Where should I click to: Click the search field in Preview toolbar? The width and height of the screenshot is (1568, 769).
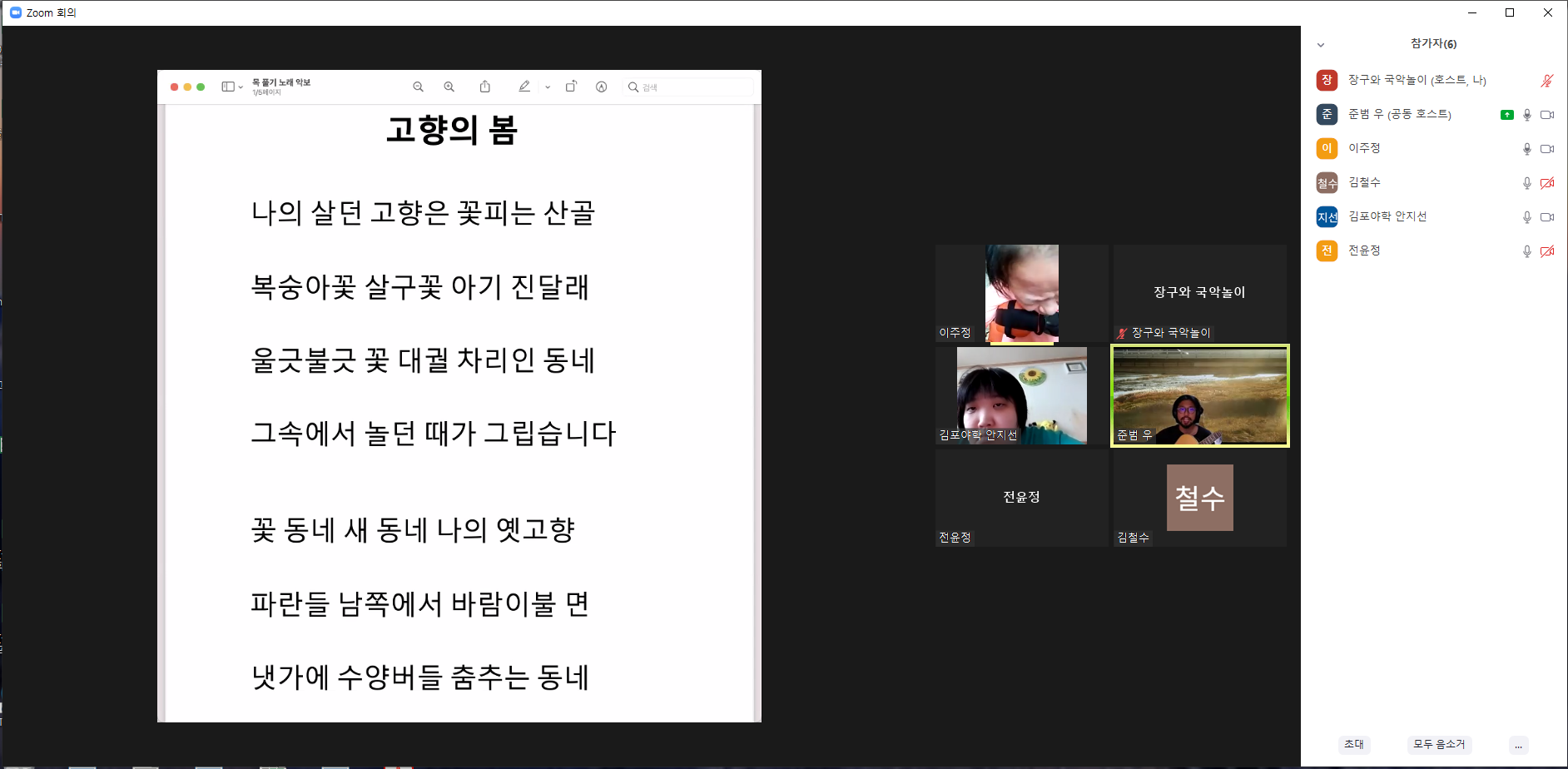coord(689,87)
